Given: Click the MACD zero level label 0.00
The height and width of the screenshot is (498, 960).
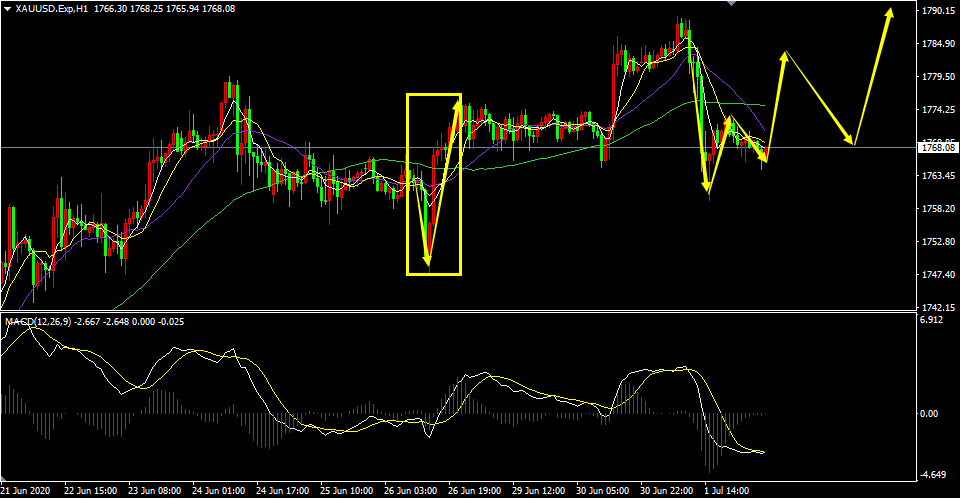Looking at the screenshot, I should click(929, 414).
